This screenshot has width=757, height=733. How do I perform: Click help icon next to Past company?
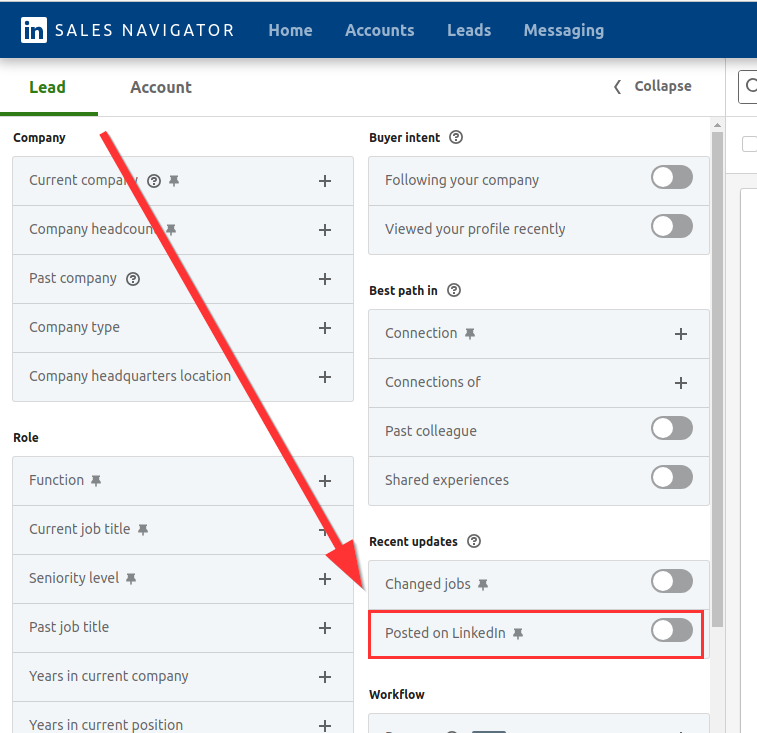point(133,279)
